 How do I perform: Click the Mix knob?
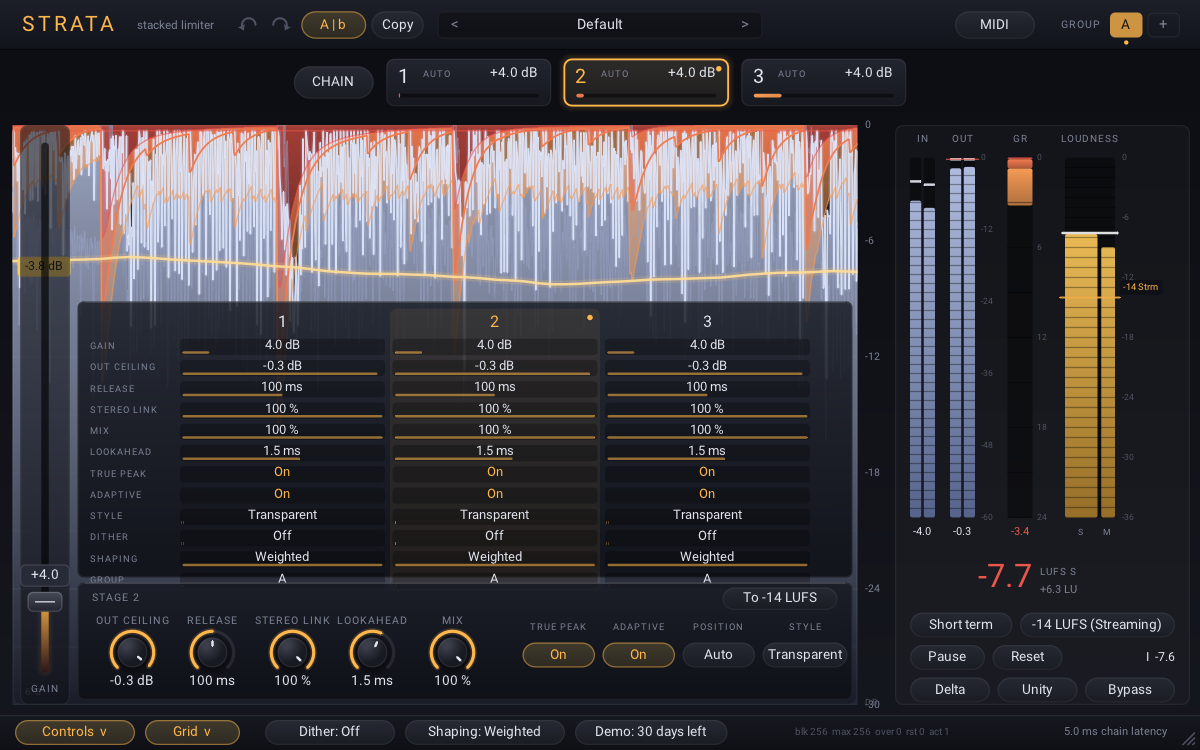(x=451, y=652)
